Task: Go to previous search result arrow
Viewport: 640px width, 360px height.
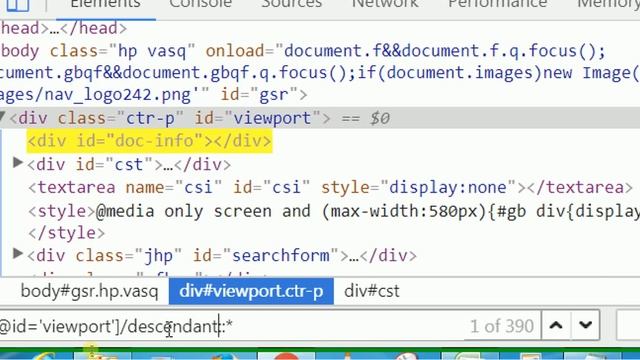Action: click(556, 325)
